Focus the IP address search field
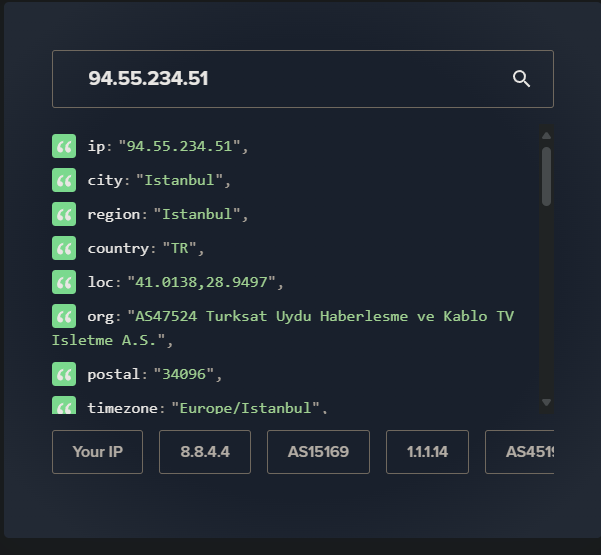 tap(290, 79)
